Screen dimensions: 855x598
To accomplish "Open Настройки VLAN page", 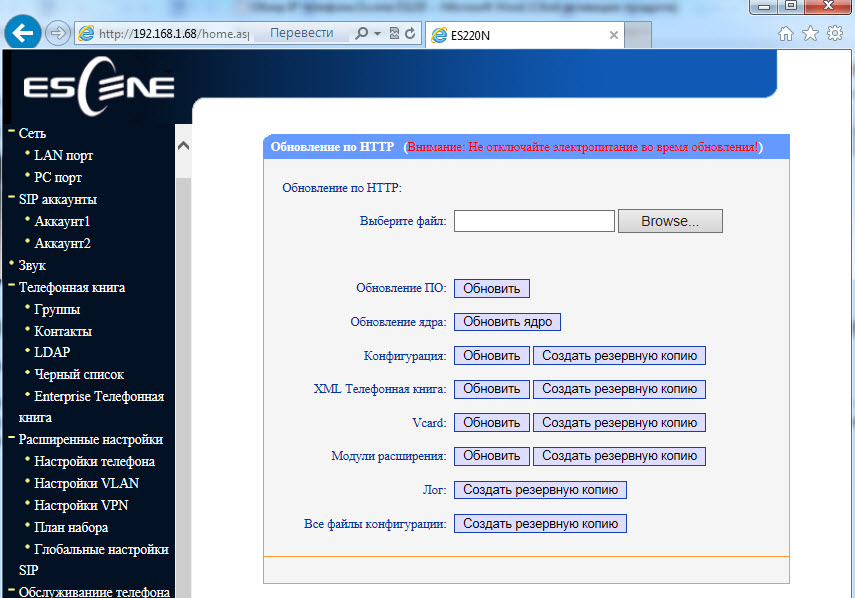I will [87, 484].
